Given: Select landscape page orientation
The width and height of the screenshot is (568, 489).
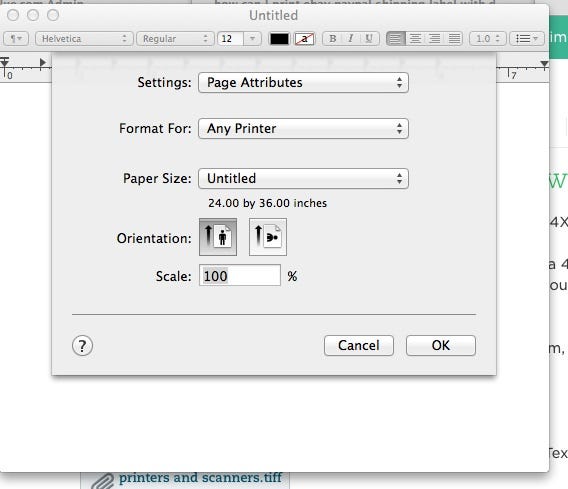Looking at the screenshot, I should point(268,237).
